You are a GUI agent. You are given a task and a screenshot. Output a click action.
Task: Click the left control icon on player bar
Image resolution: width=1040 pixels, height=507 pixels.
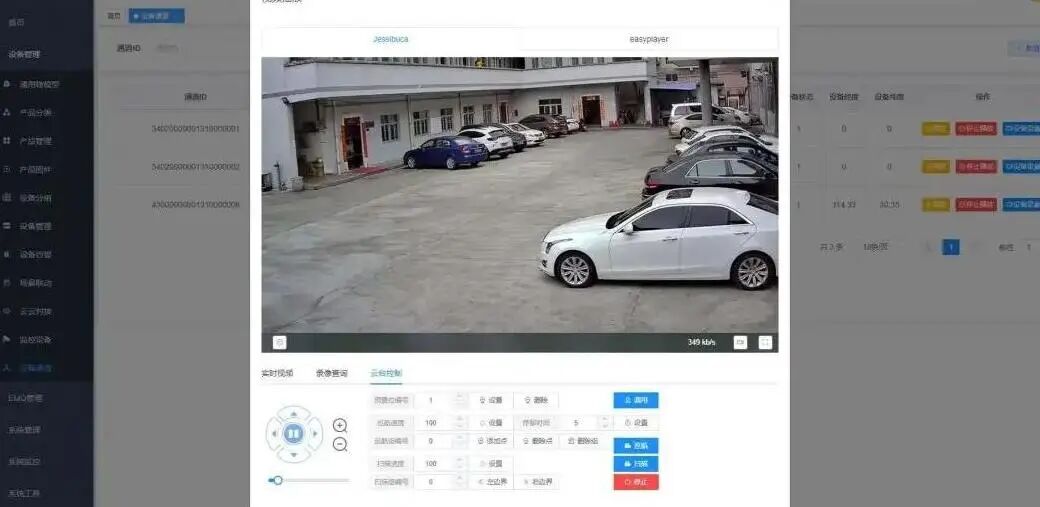280,342
